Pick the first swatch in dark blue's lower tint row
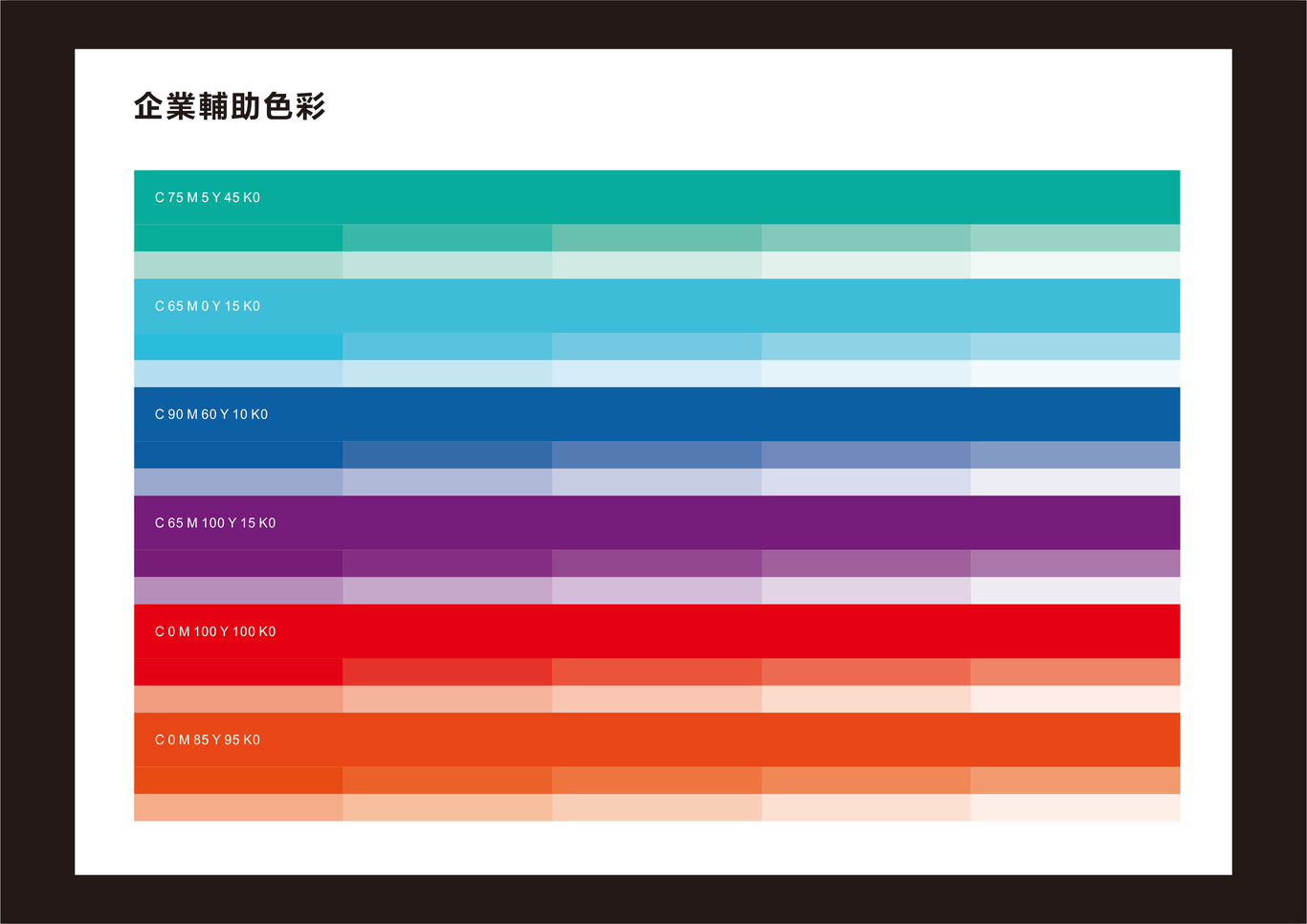The height and width of the screenshot is (924, 1307). point(238,482)
